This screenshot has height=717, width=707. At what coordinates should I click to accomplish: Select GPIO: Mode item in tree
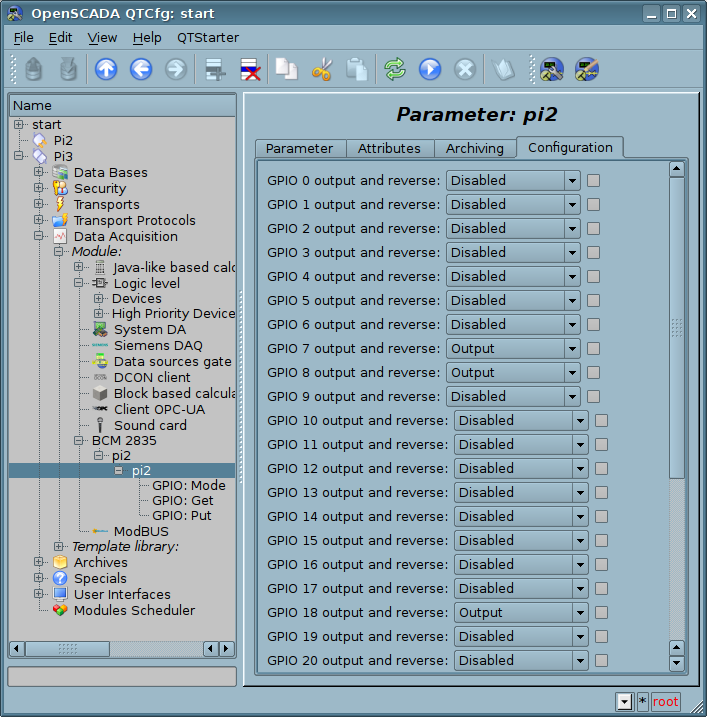(188, 485)
